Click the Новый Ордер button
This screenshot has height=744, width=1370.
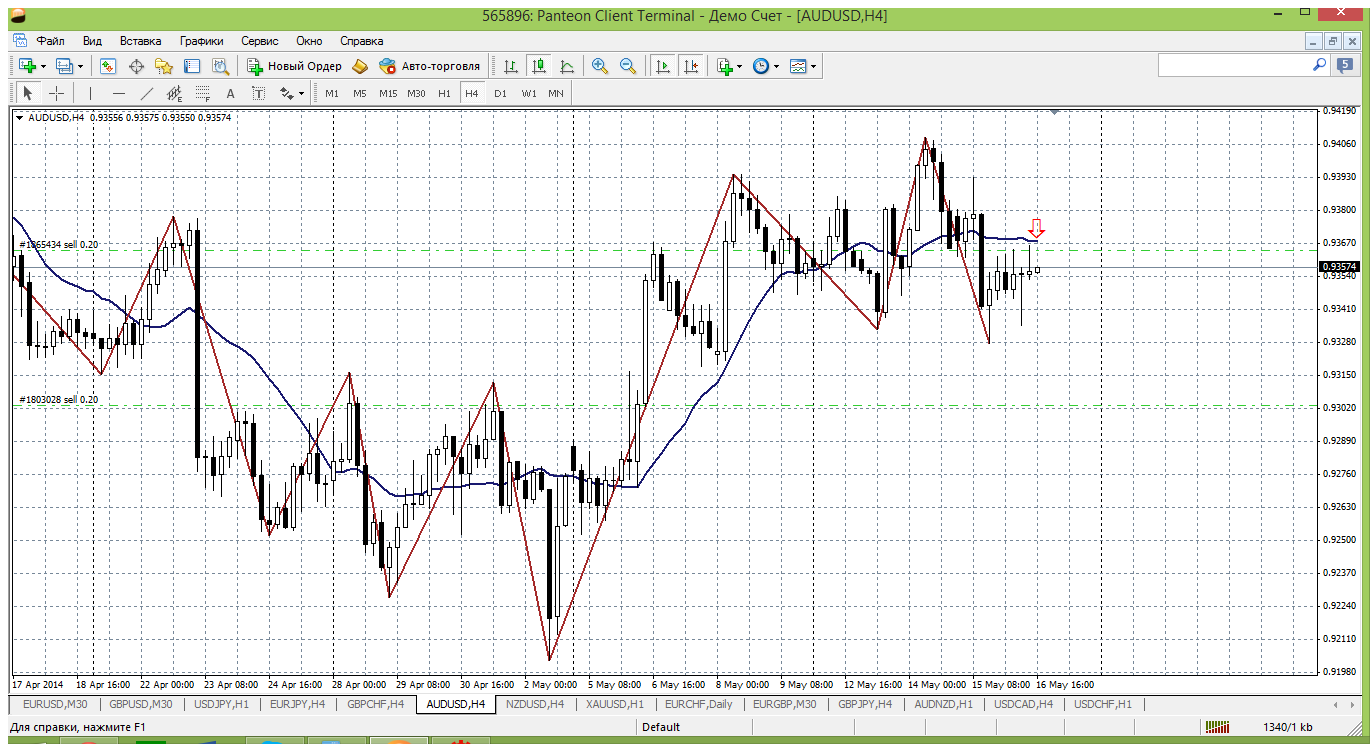click(294, 66)
